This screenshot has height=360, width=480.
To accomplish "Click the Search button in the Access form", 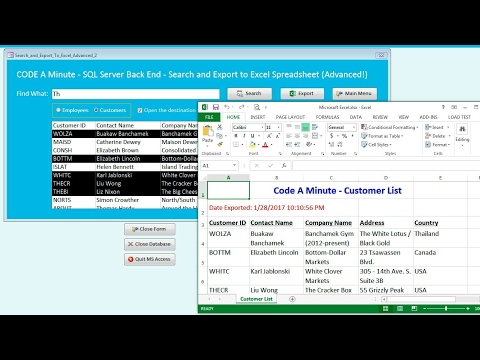I will (x=249, y=94).
